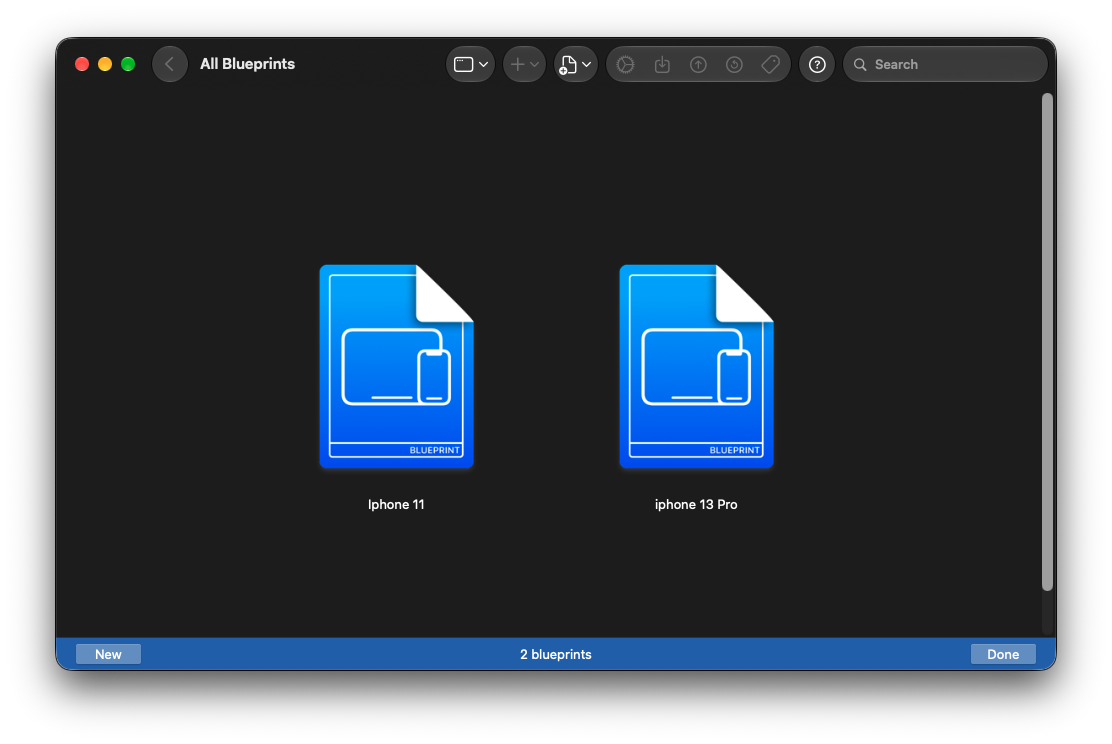Zoom the window with the green button
Image resolution: width=1112 pixels, height=744 pixels.
pos(128,65)
